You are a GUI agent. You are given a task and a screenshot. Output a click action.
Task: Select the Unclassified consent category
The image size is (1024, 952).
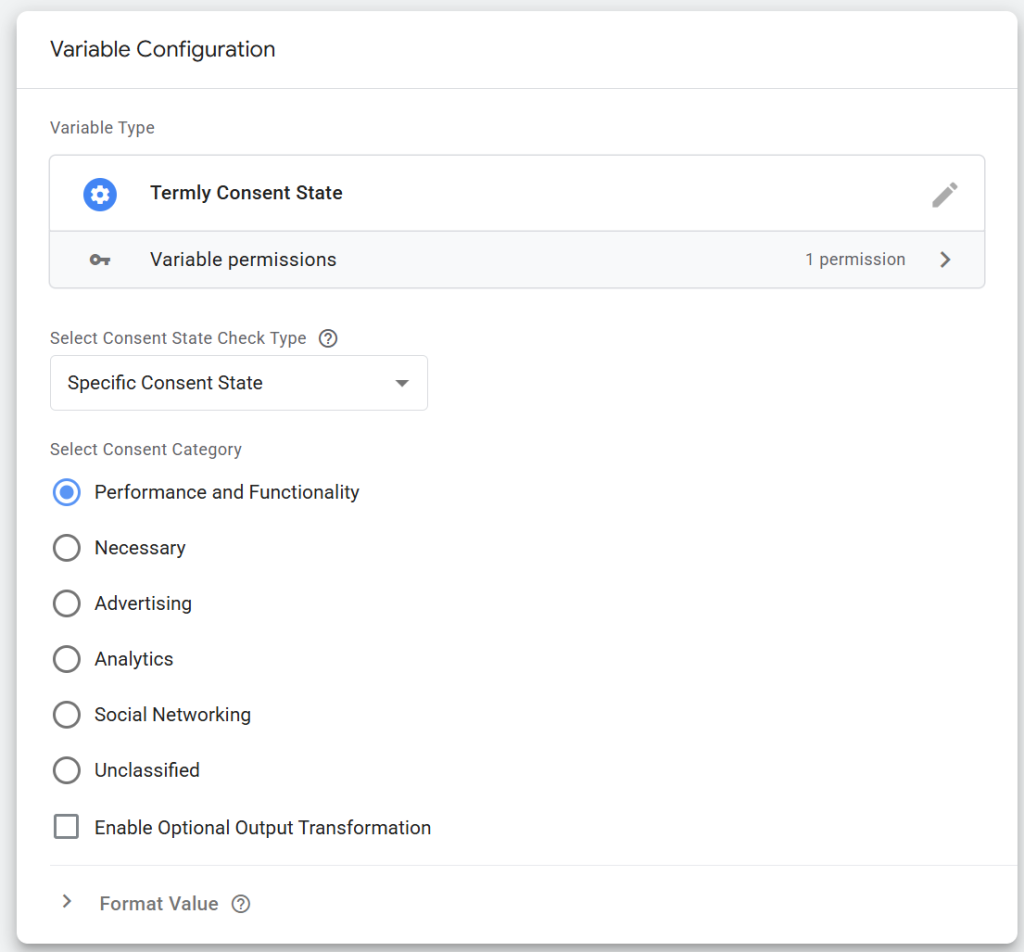coord(67,770)
